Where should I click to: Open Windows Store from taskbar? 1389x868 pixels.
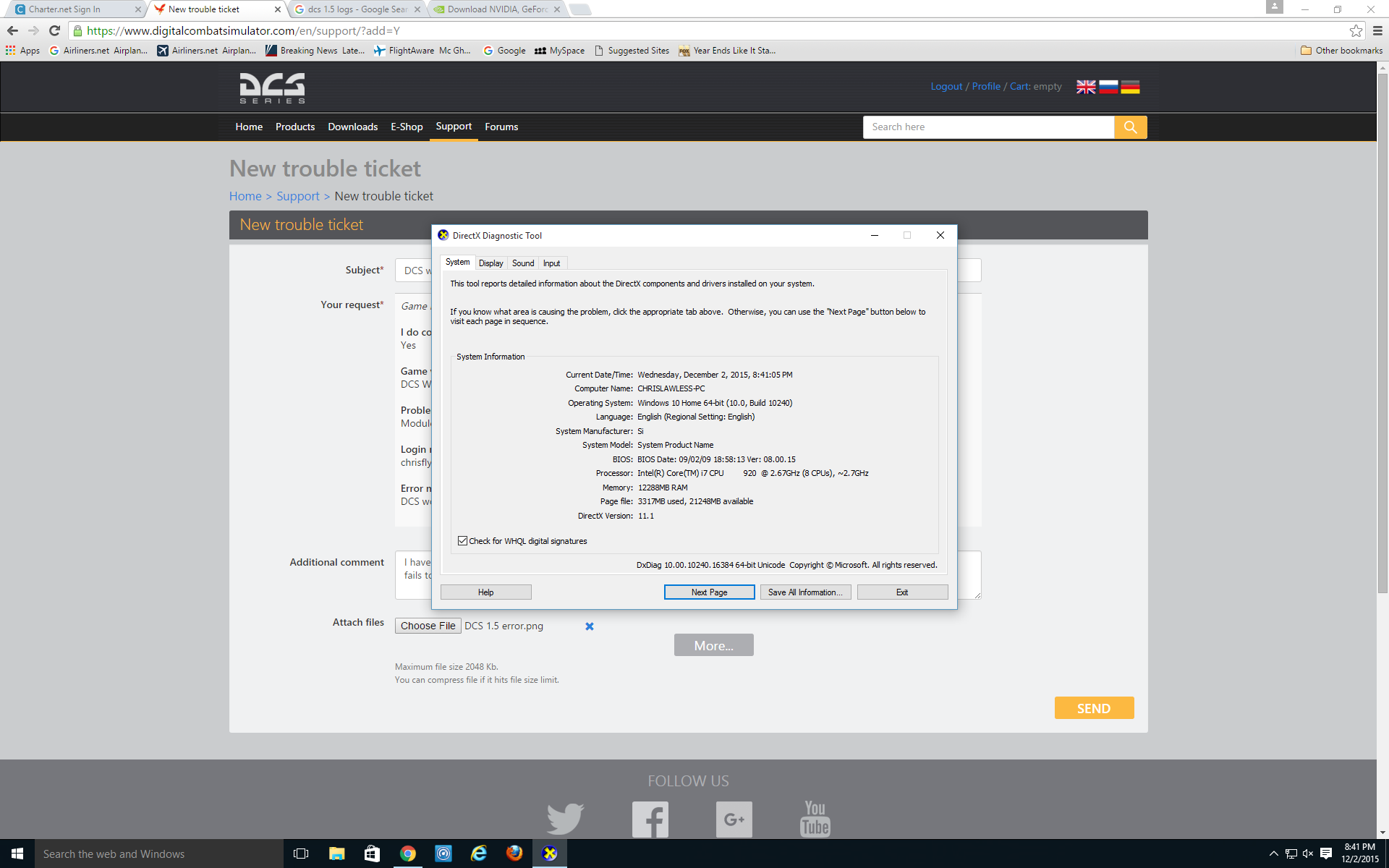(x=372, y=854)
